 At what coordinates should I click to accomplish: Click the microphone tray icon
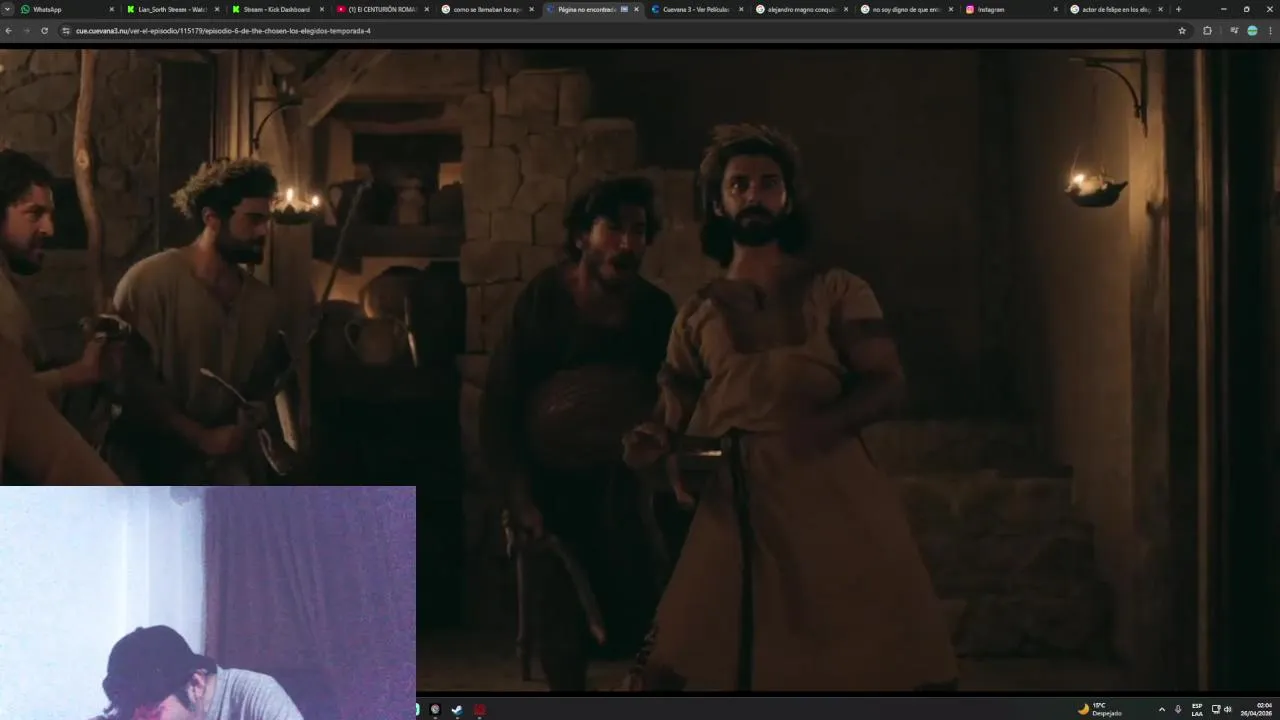click(1178, 709)
